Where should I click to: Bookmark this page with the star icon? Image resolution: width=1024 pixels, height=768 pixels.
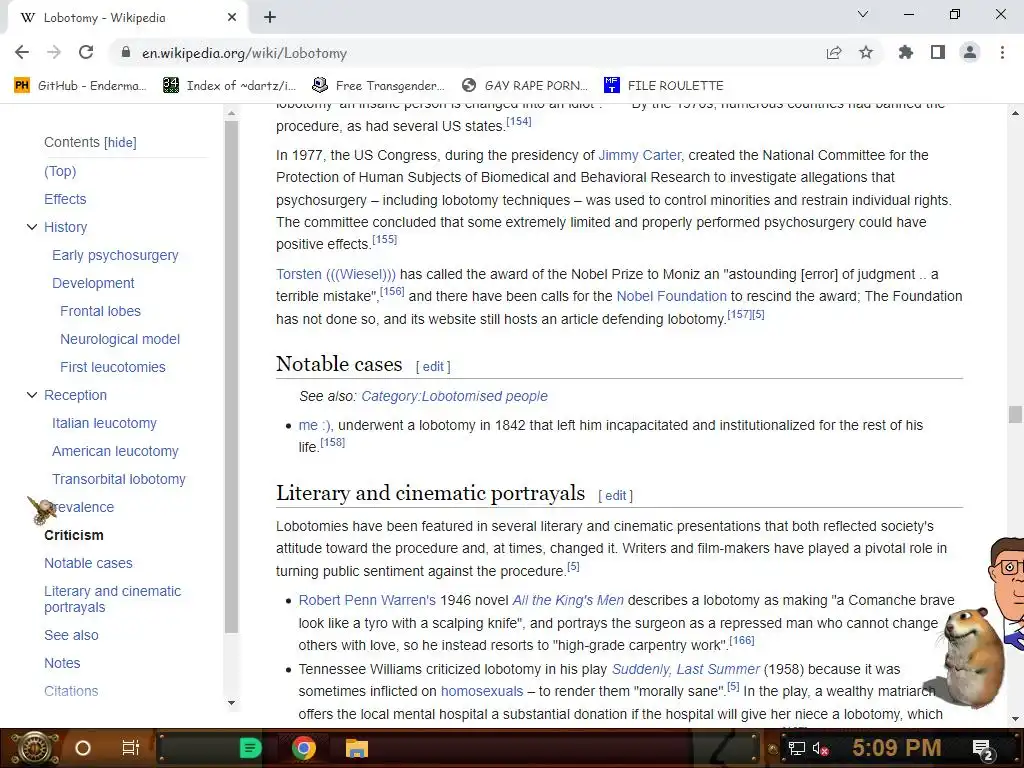coord(866,53)
